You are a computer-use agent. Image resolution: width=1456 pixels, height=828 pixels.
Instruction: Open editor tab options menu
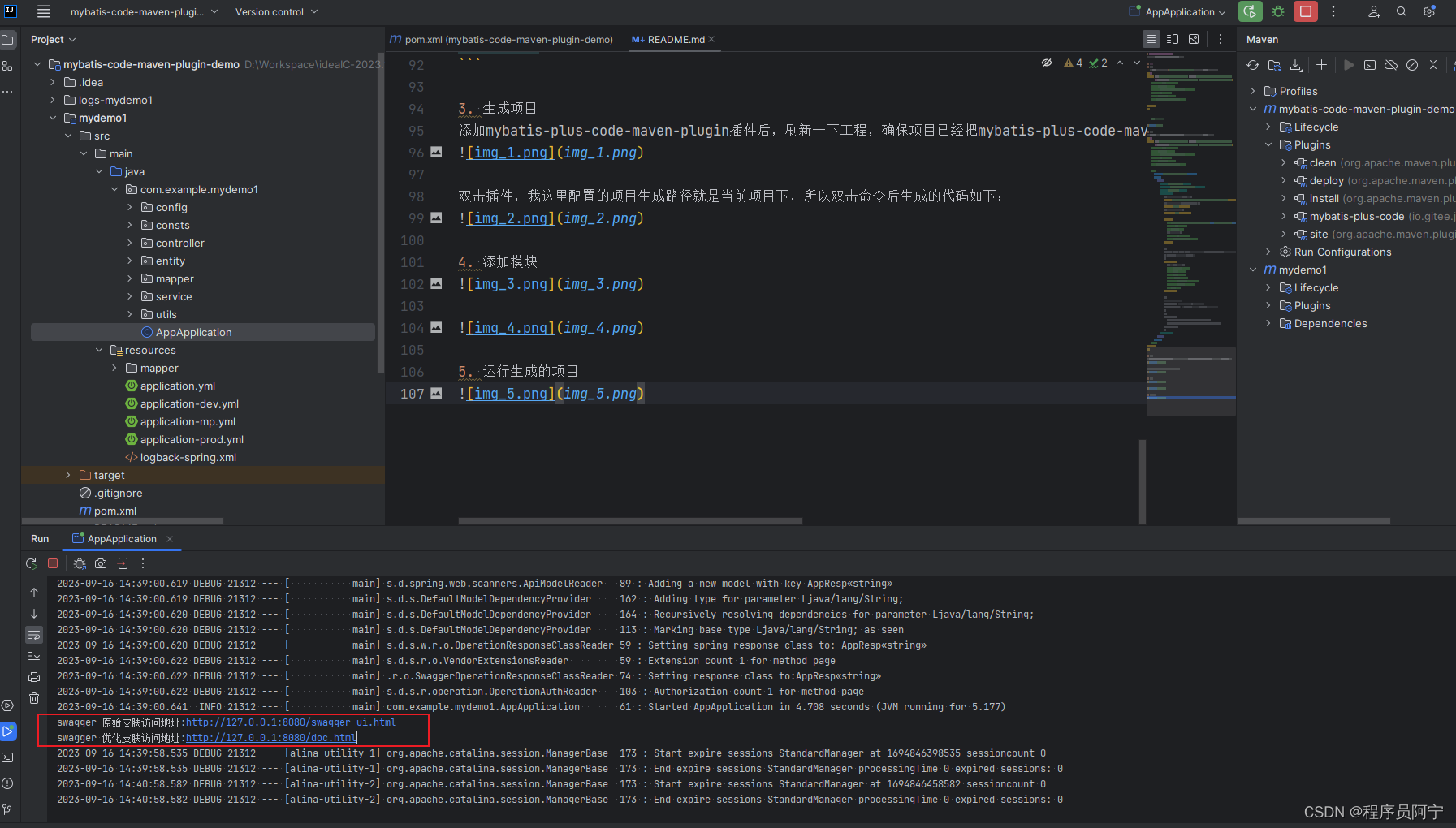1220,39
